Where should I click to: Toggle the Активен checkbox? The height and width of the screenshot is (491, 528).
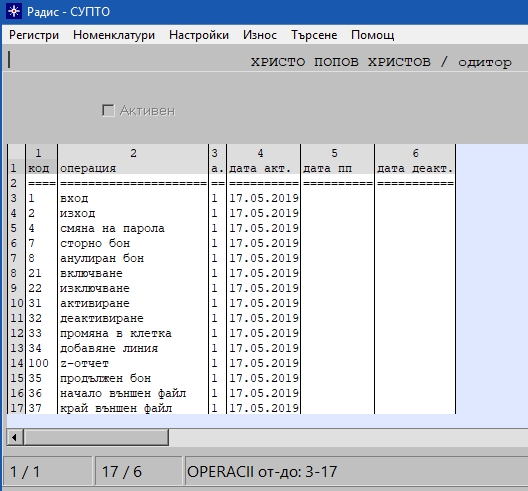(108, 110)
